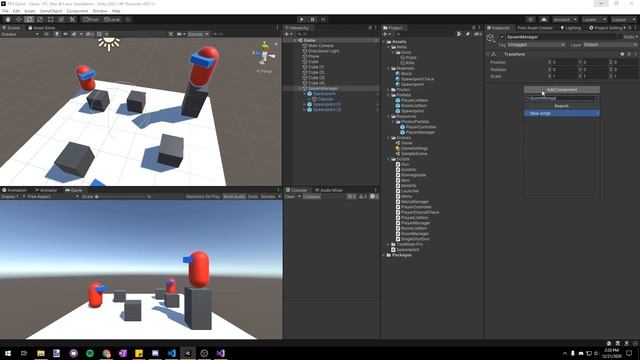Screen dimensions: 640x360
Task: Click the Add Component search field
Action: (x=562, y=98)
